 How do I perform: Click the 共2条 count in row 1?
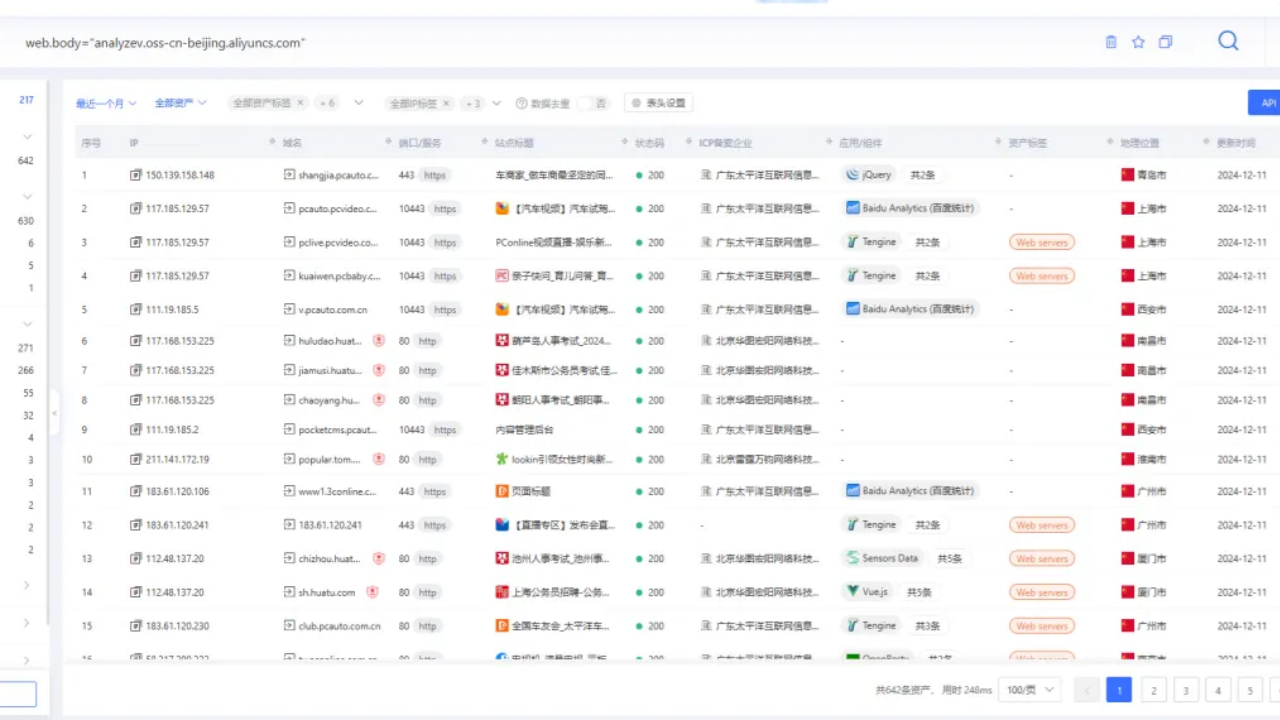(x=922, y=175)
